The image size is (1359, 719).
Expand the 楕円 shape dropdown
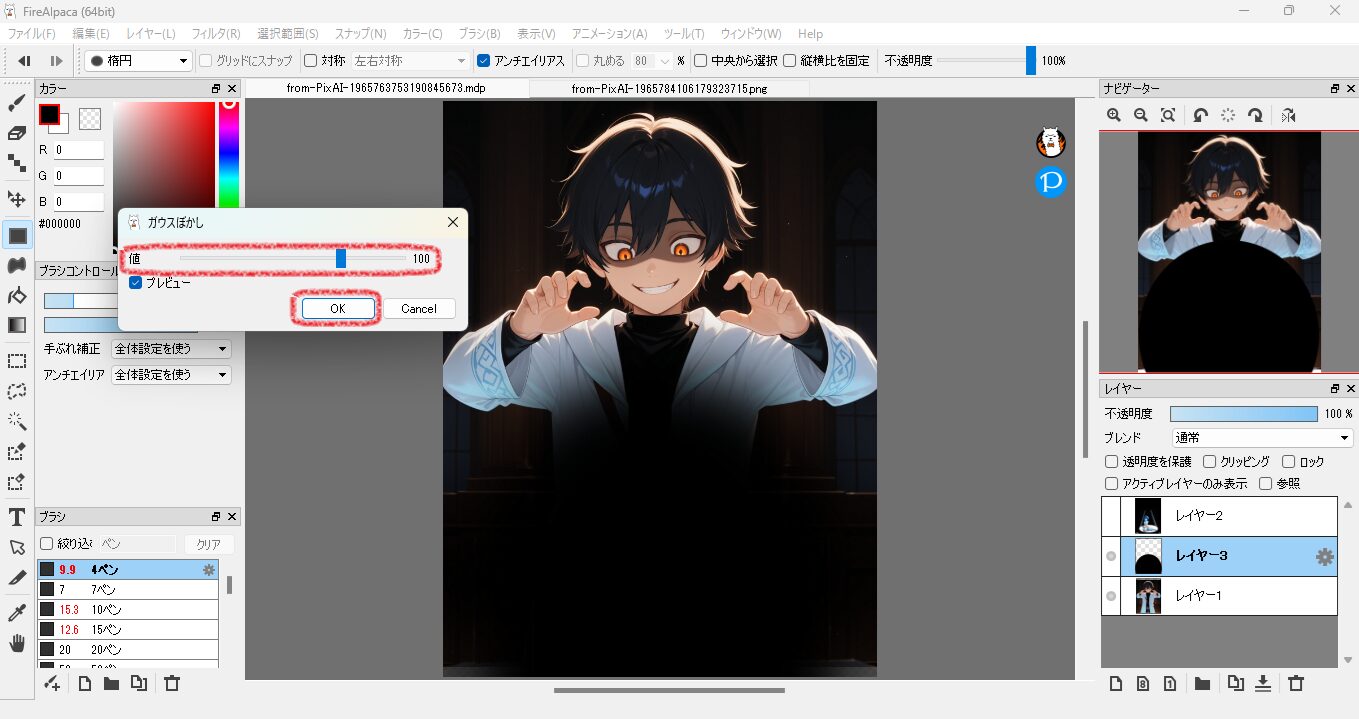[138, 61]
